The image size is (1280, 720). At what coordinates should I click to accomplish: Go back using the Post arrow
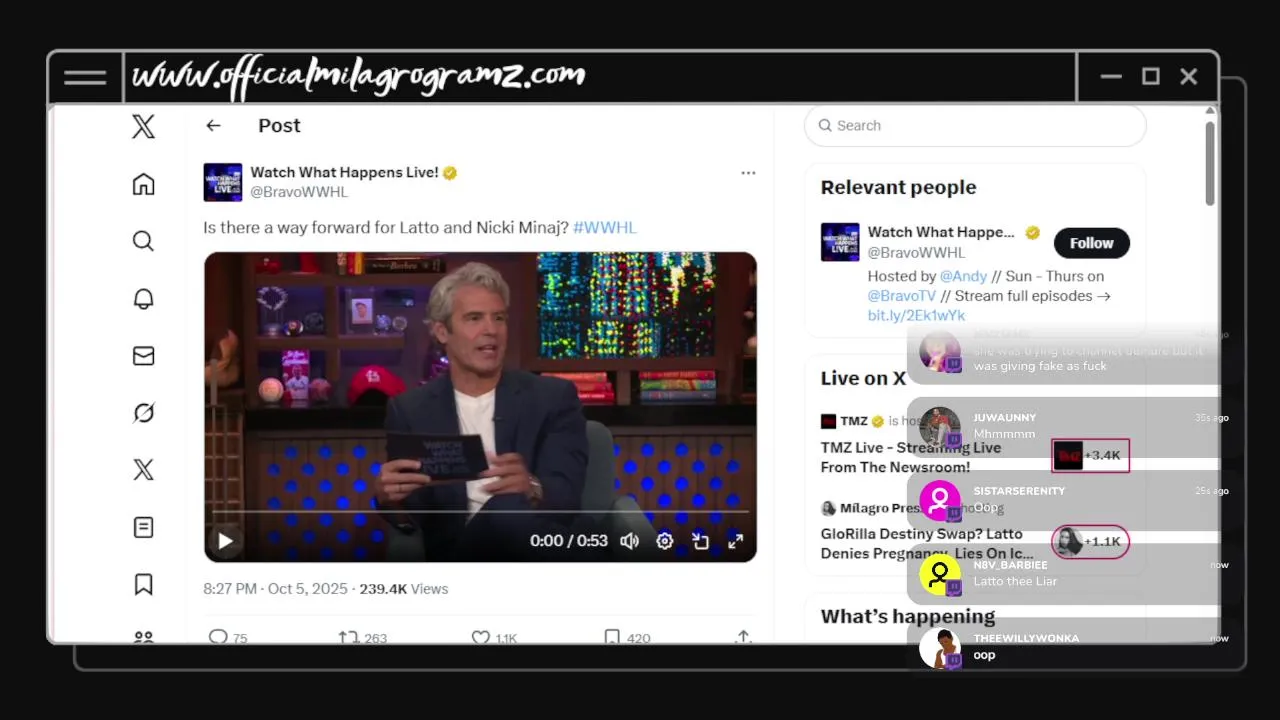(x=213, y=125)
